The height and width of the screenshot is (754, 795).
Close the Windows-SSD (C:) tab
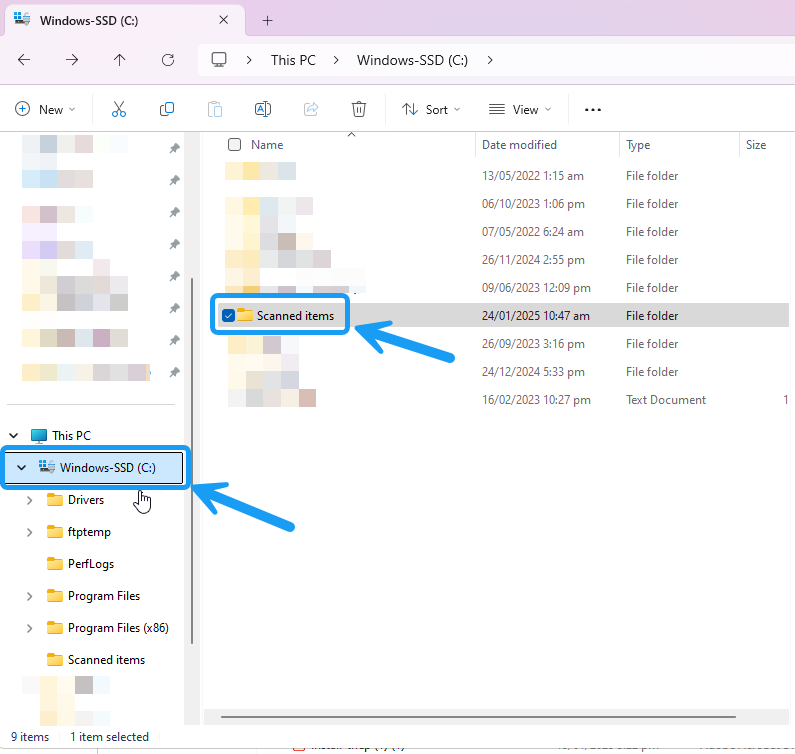tap(224, 20)
